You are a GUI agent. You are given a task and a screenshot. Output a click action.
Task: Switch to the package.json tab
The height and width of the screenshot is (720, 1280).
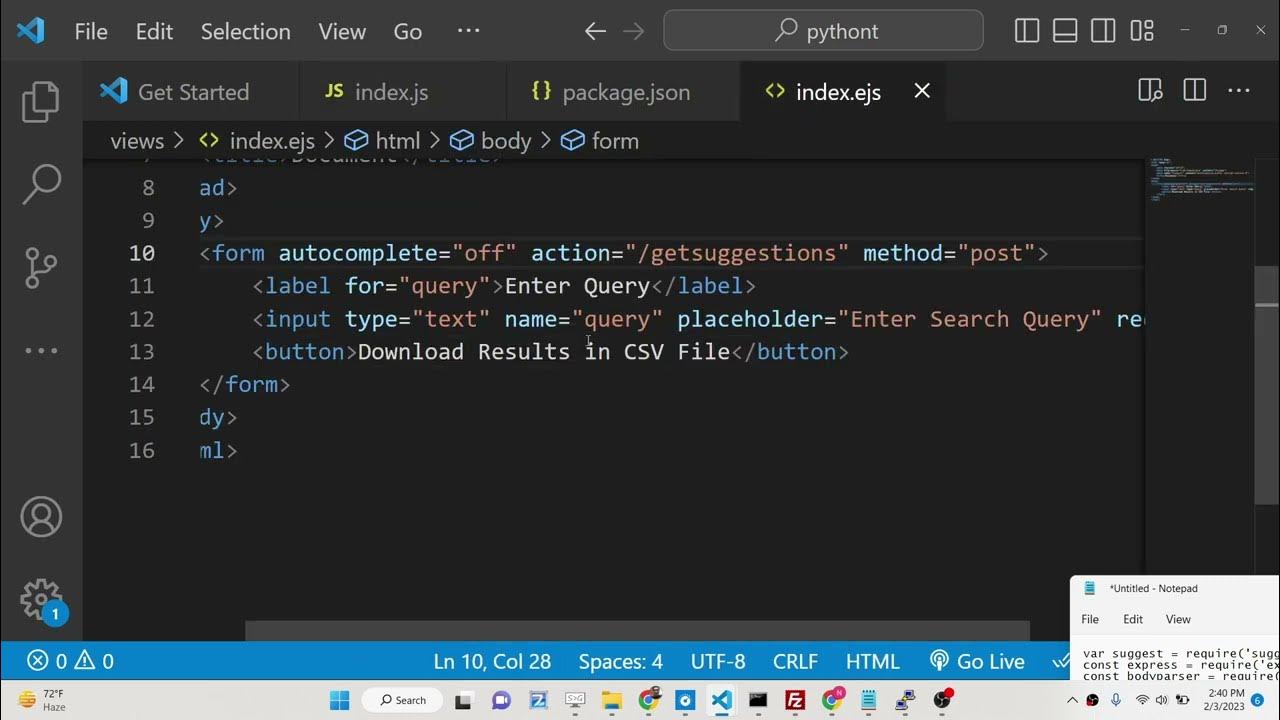tap(625, 92)
